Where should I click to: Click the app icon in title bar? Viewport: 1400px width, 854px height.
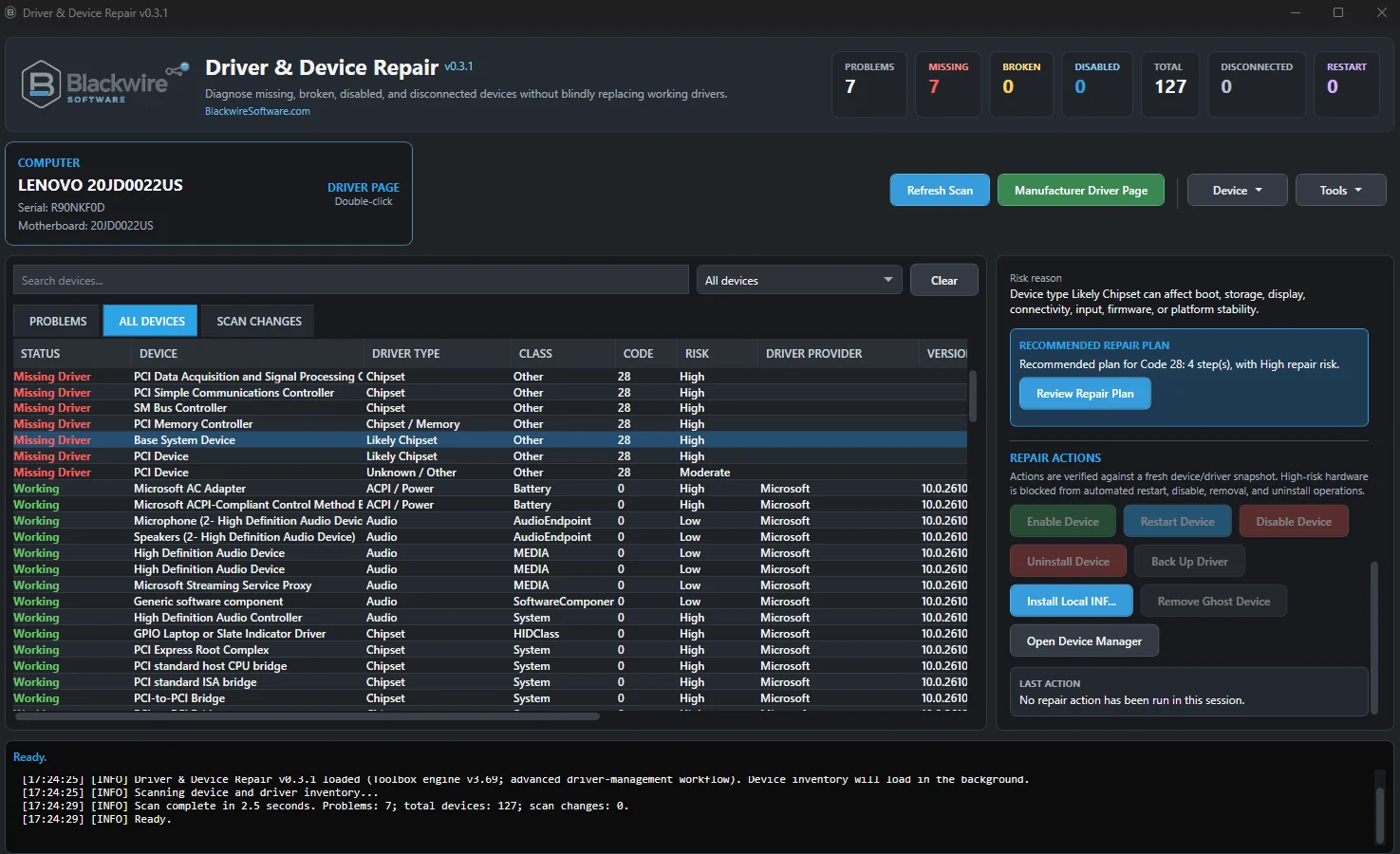point(10,13)
